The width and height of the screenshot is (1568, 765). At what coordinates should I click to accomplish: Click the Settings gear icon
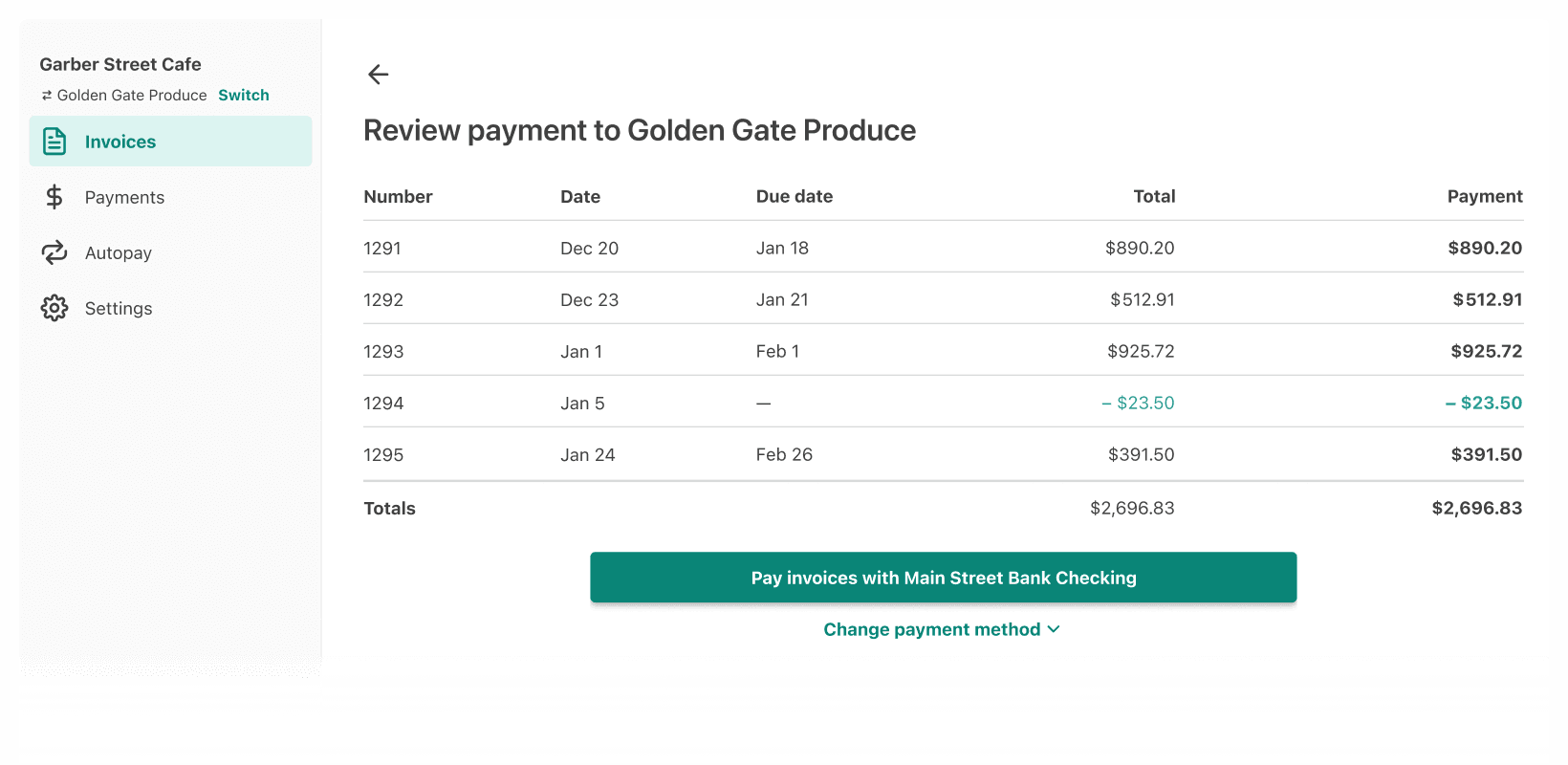pos(54,308)
